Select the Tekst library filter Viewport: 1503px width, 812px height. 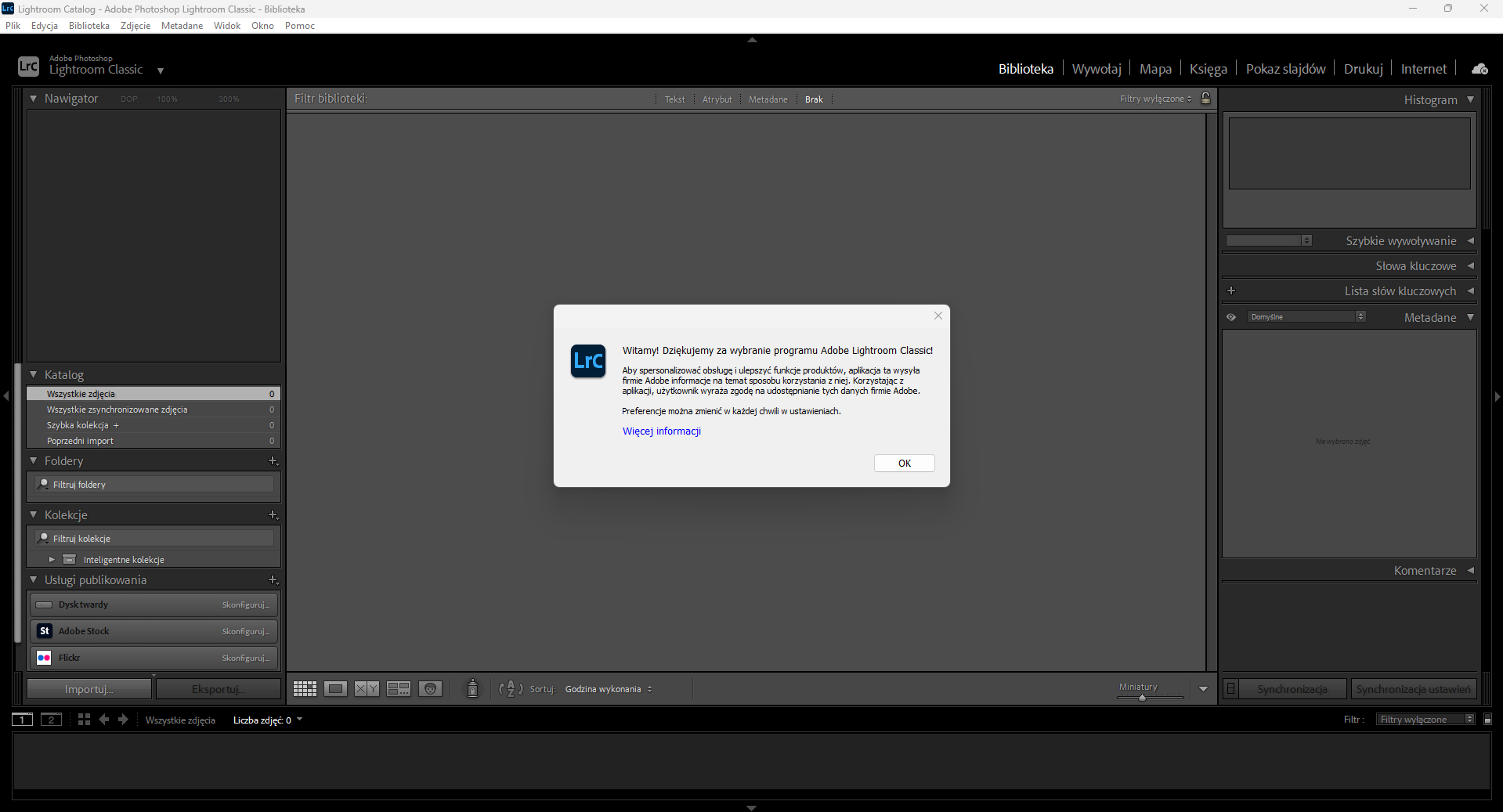click(675, 99)
